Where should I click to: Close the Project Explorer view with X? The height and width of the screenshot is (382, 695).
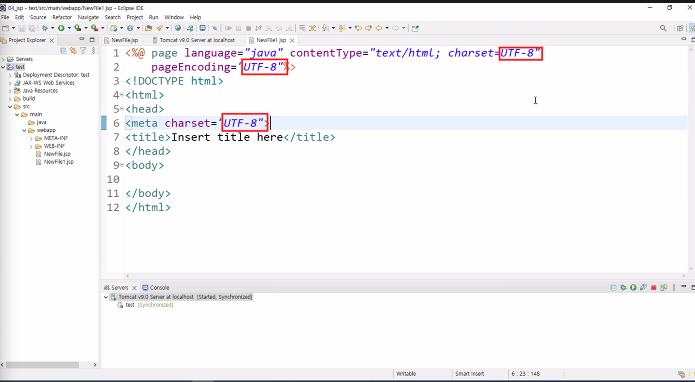(x=51, y=40)
